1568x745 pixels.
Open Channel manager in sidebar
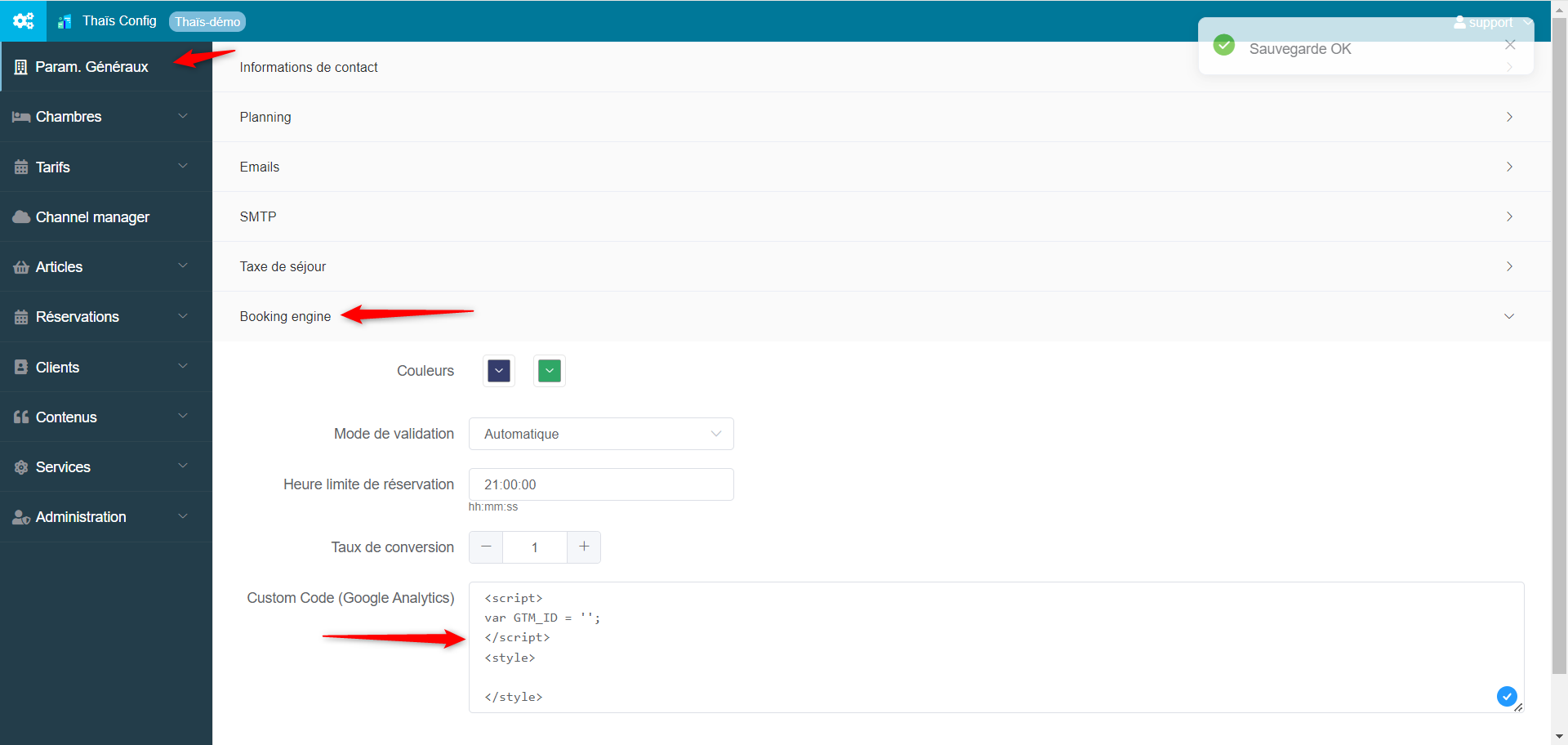click(x=106, y=216)
